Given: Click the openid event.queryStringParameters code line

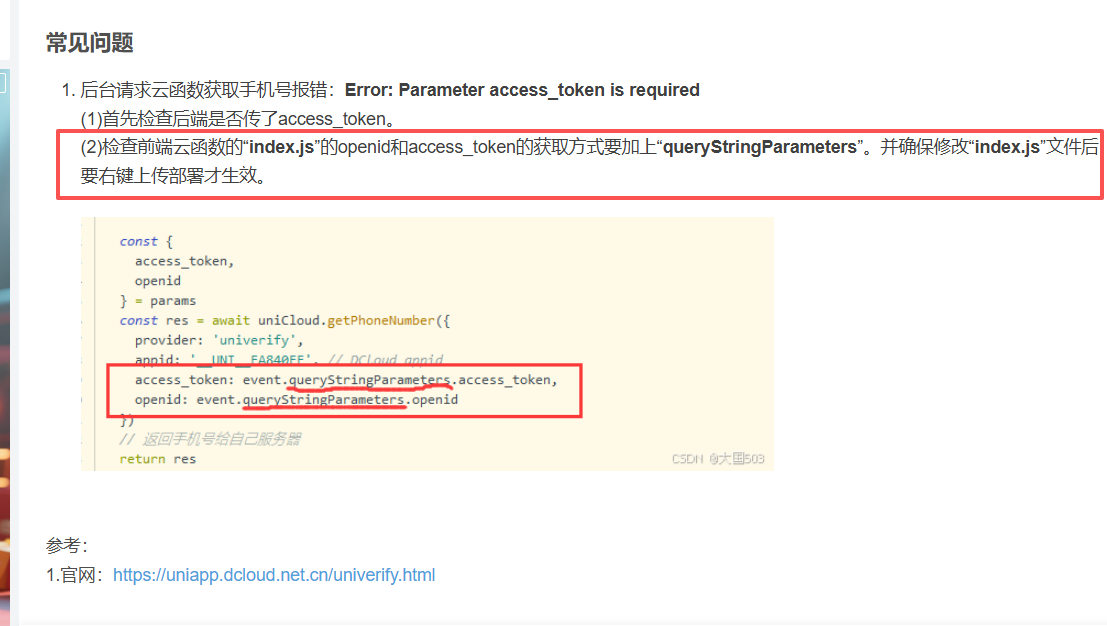Looking at the screenshot, I should coord(296,400).
